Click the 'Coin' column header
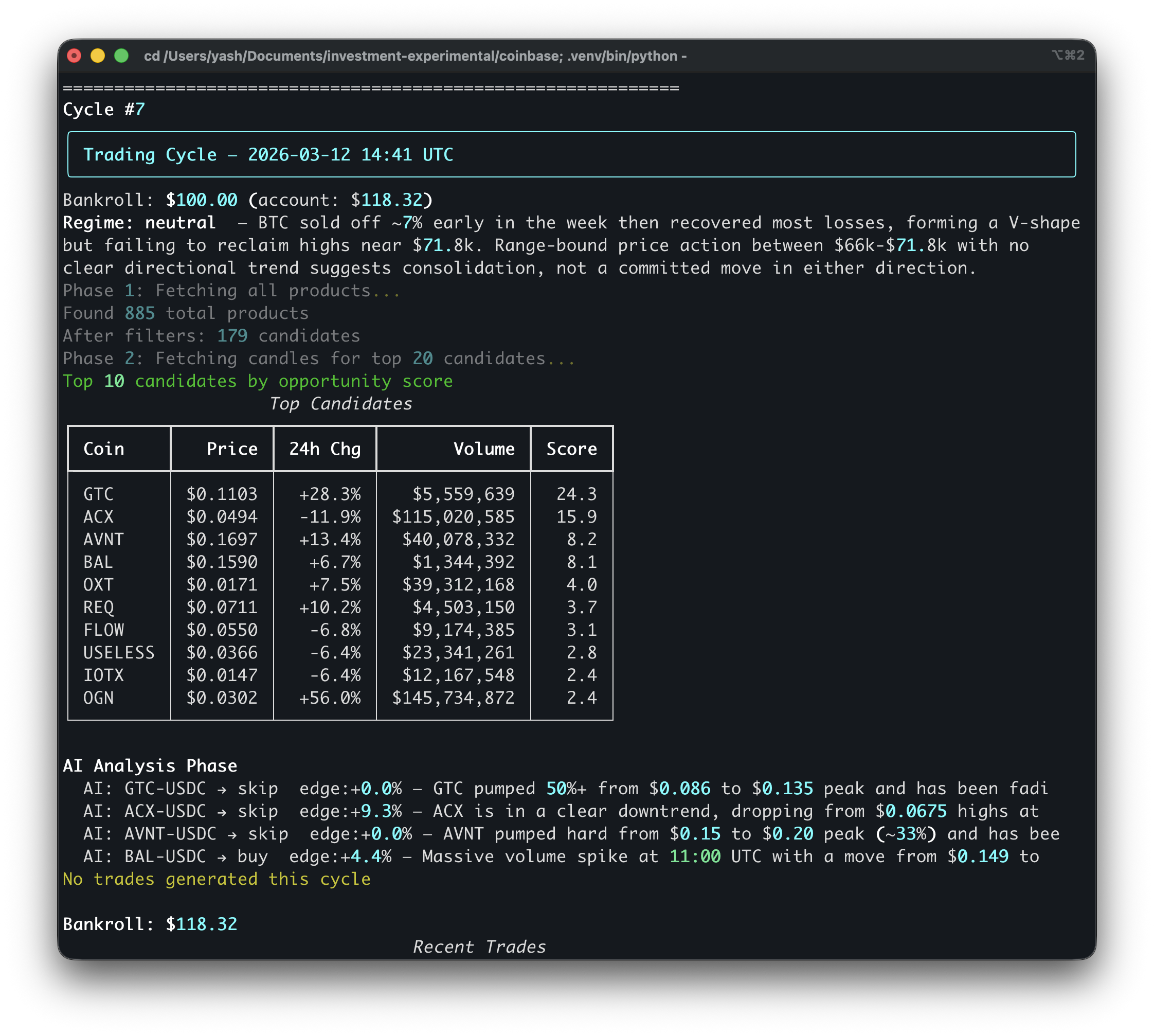Screen dimensions: 1154x1036 [x=103, y=449]
